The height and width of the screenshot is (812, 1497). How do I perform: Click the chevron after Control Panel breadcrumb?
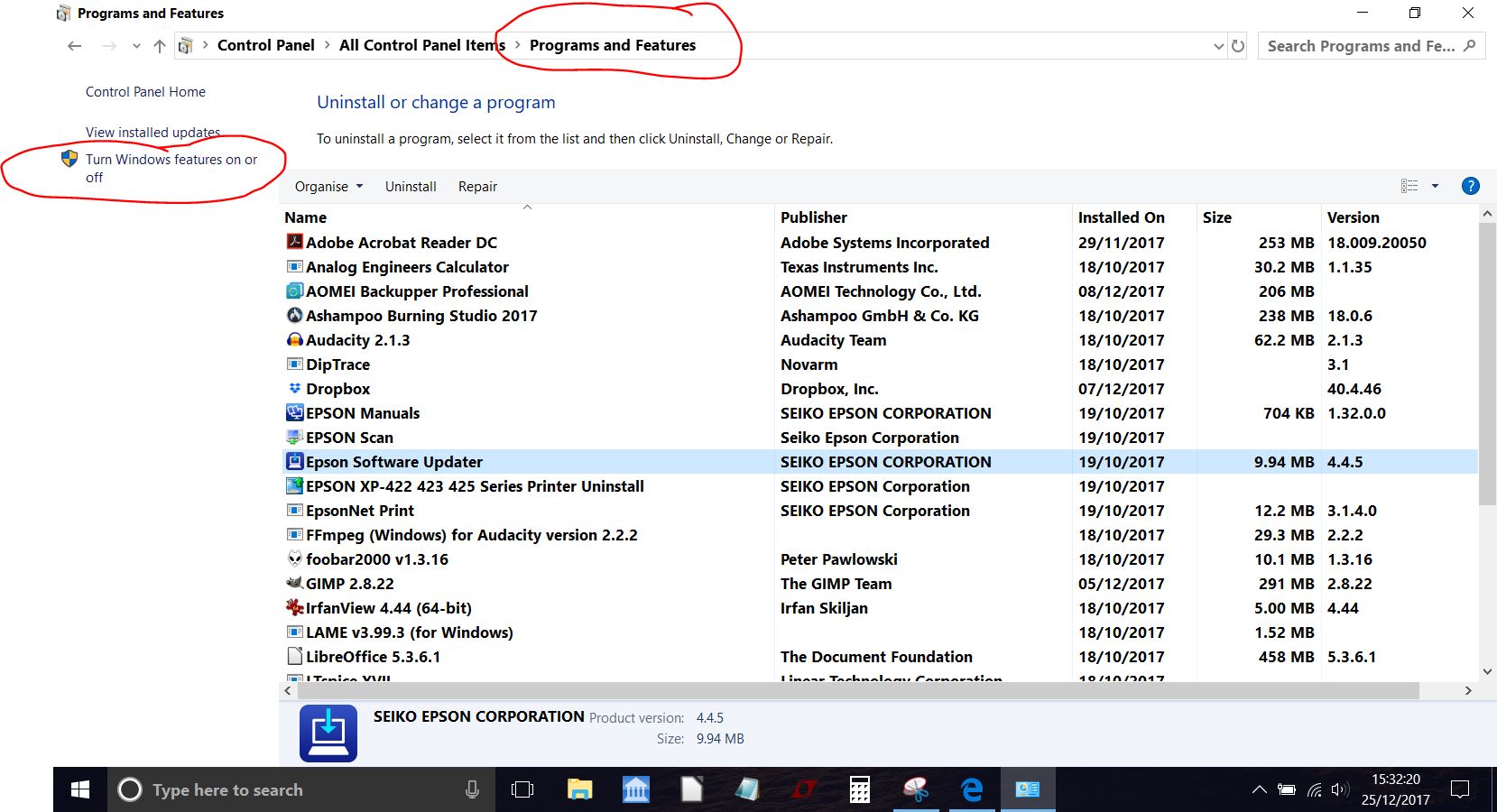click(x=328, y=45)
